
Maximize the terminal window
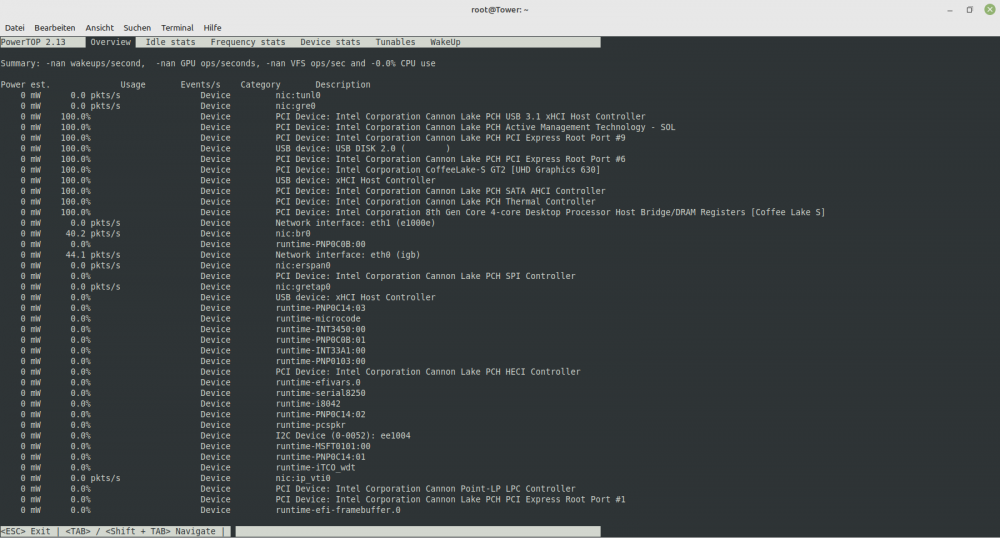[x=969, y=10]
